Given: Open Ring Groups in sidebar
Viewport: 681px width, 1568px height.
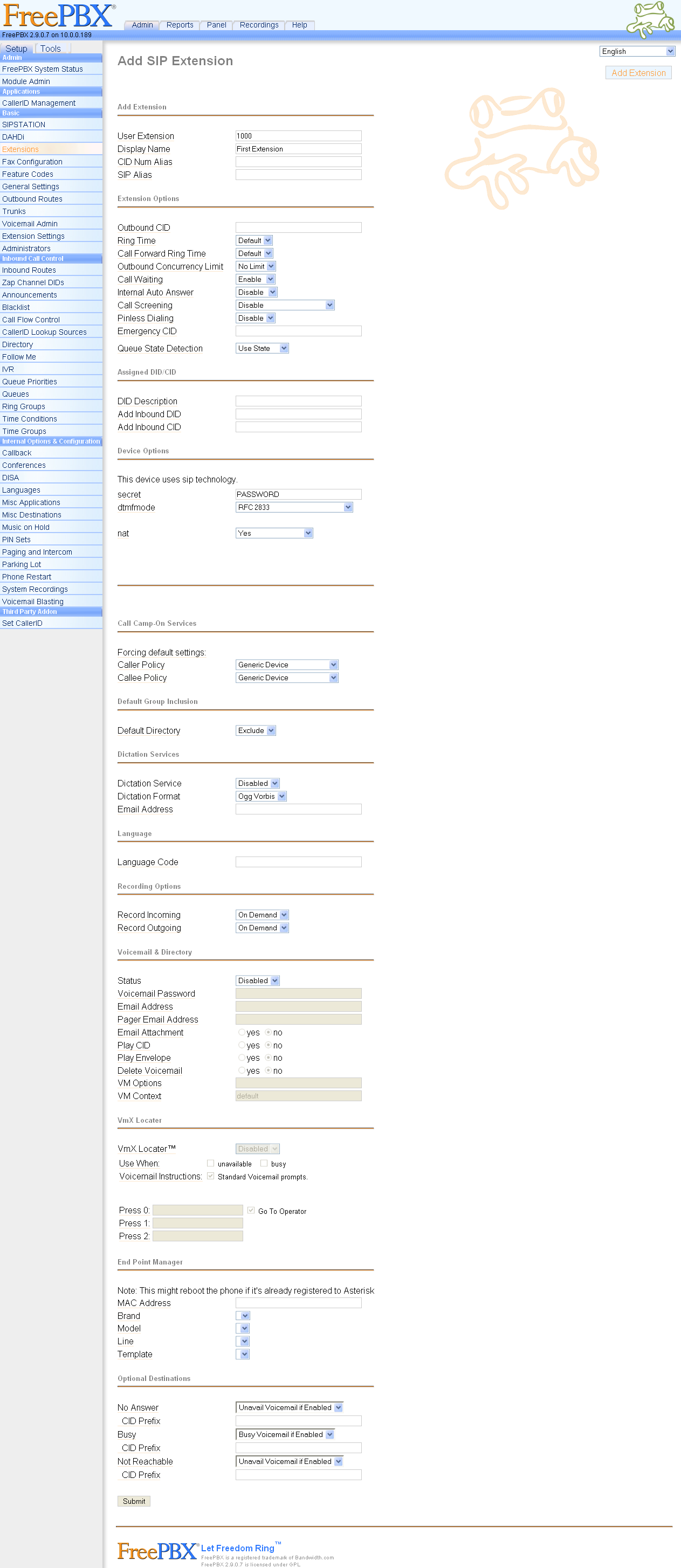Looking at the screenshot, I should (24, 406).
